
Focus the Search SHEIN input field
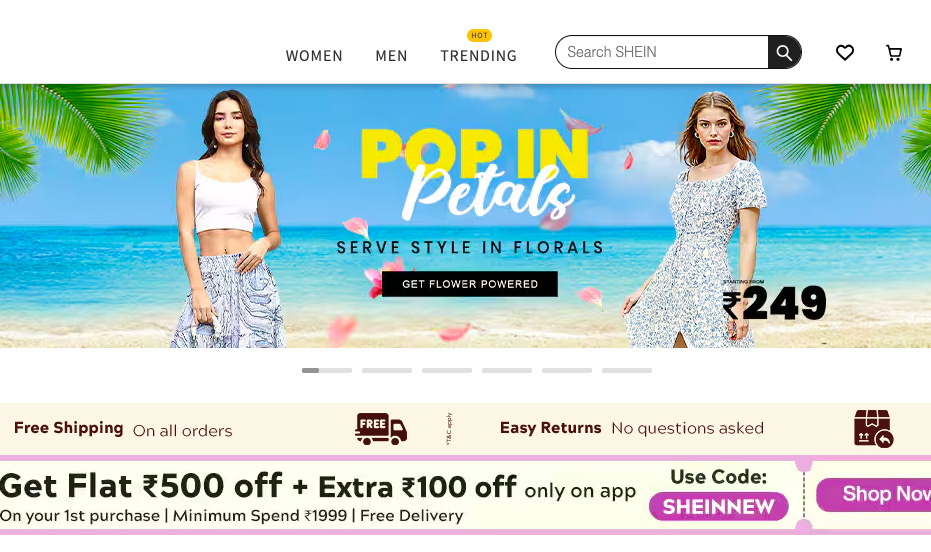[660, 52]
